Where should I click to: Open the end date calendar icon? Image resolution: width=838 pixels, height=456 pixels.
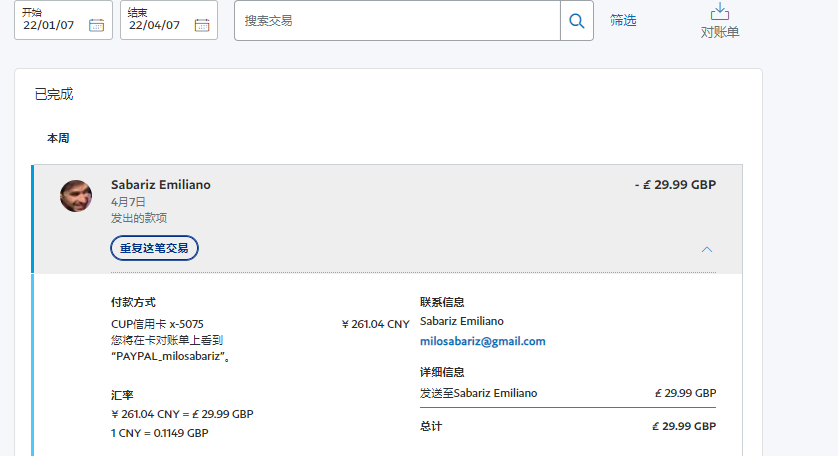202,25
